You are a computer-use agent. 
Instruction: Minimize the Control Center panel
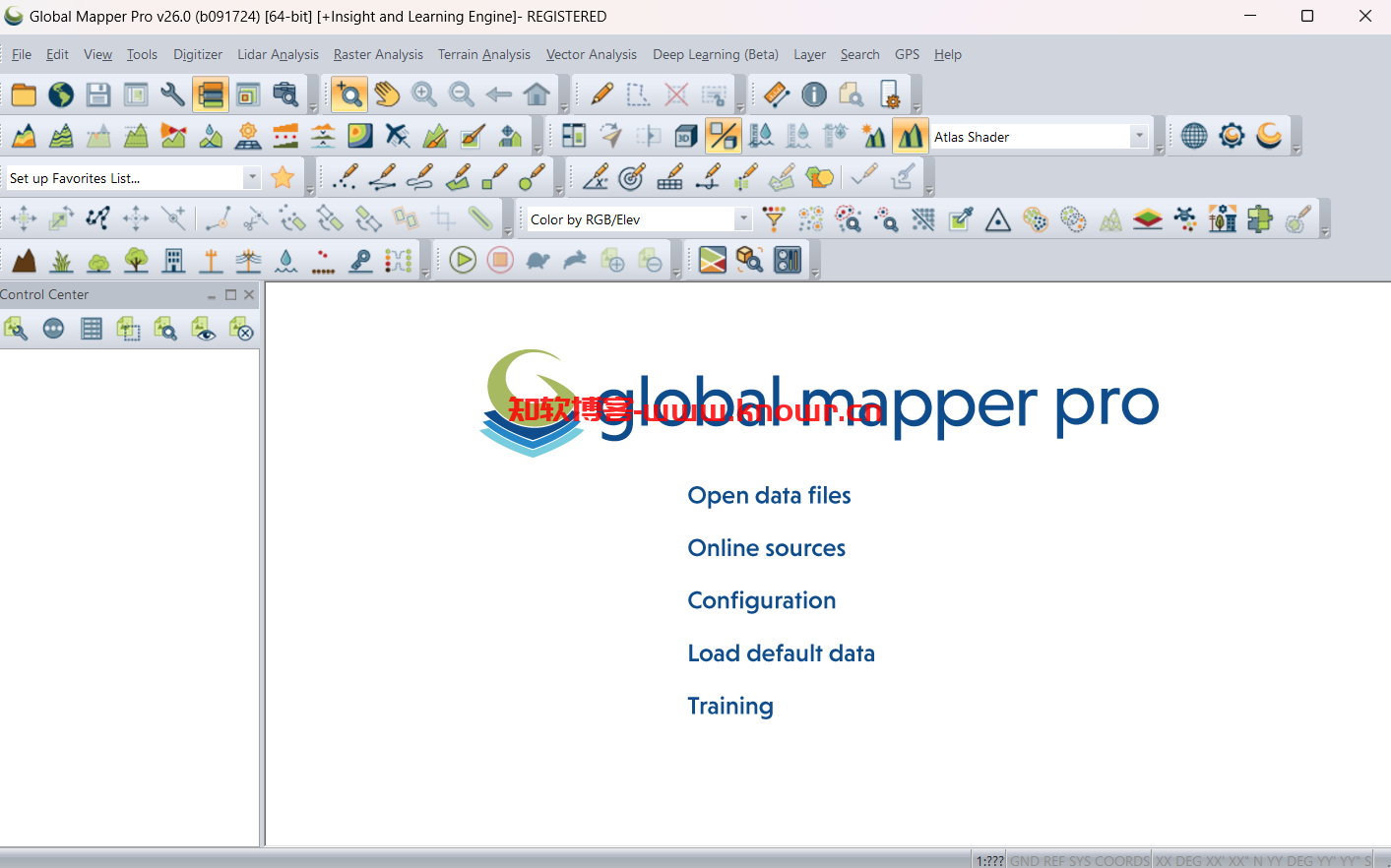point(212,294)
